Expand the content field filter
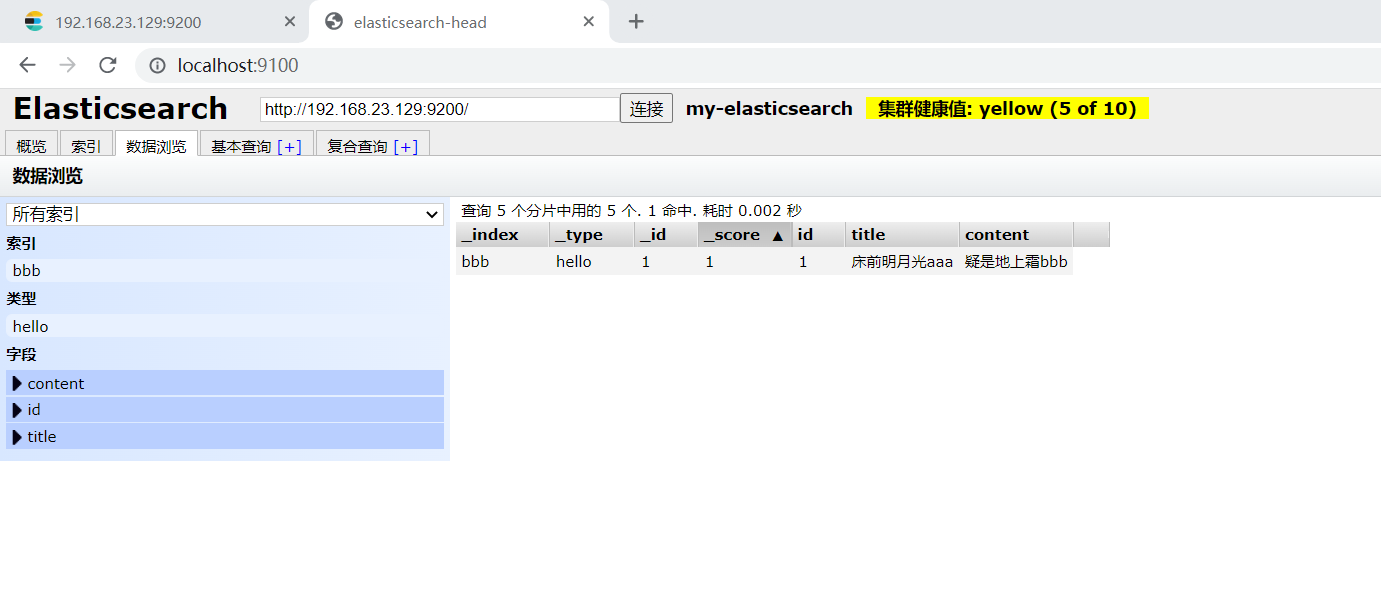 [x=225, y=383]
